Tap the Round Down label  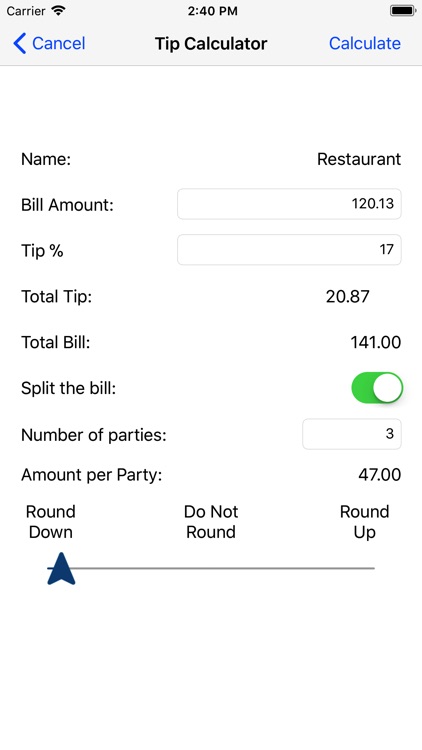coord(51,522)
